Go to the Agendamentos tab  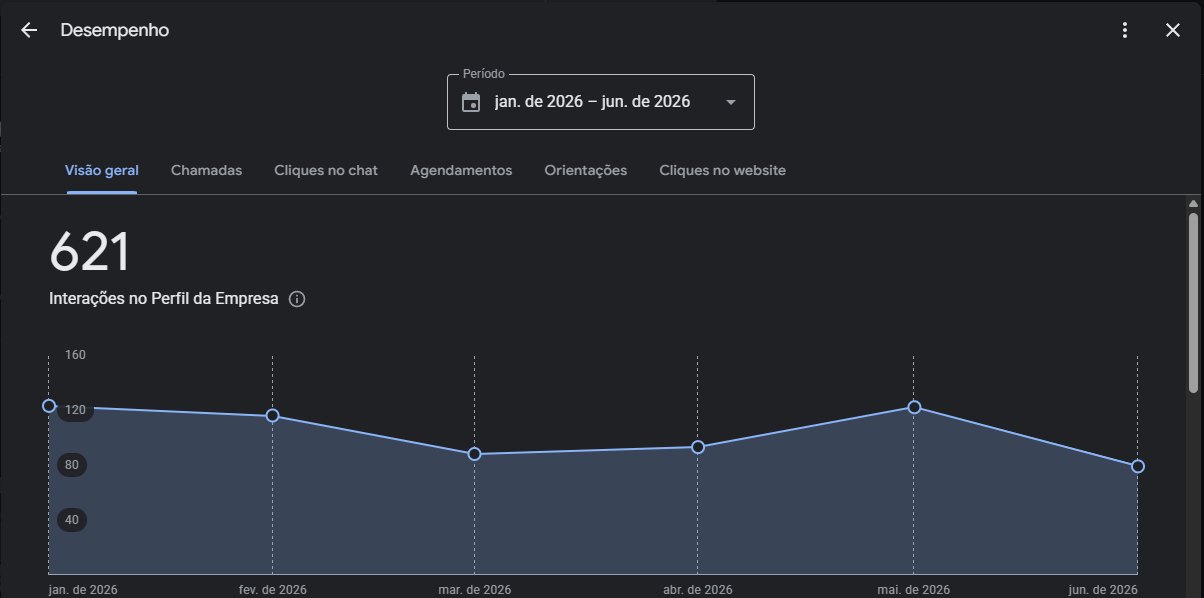[461, 170]
